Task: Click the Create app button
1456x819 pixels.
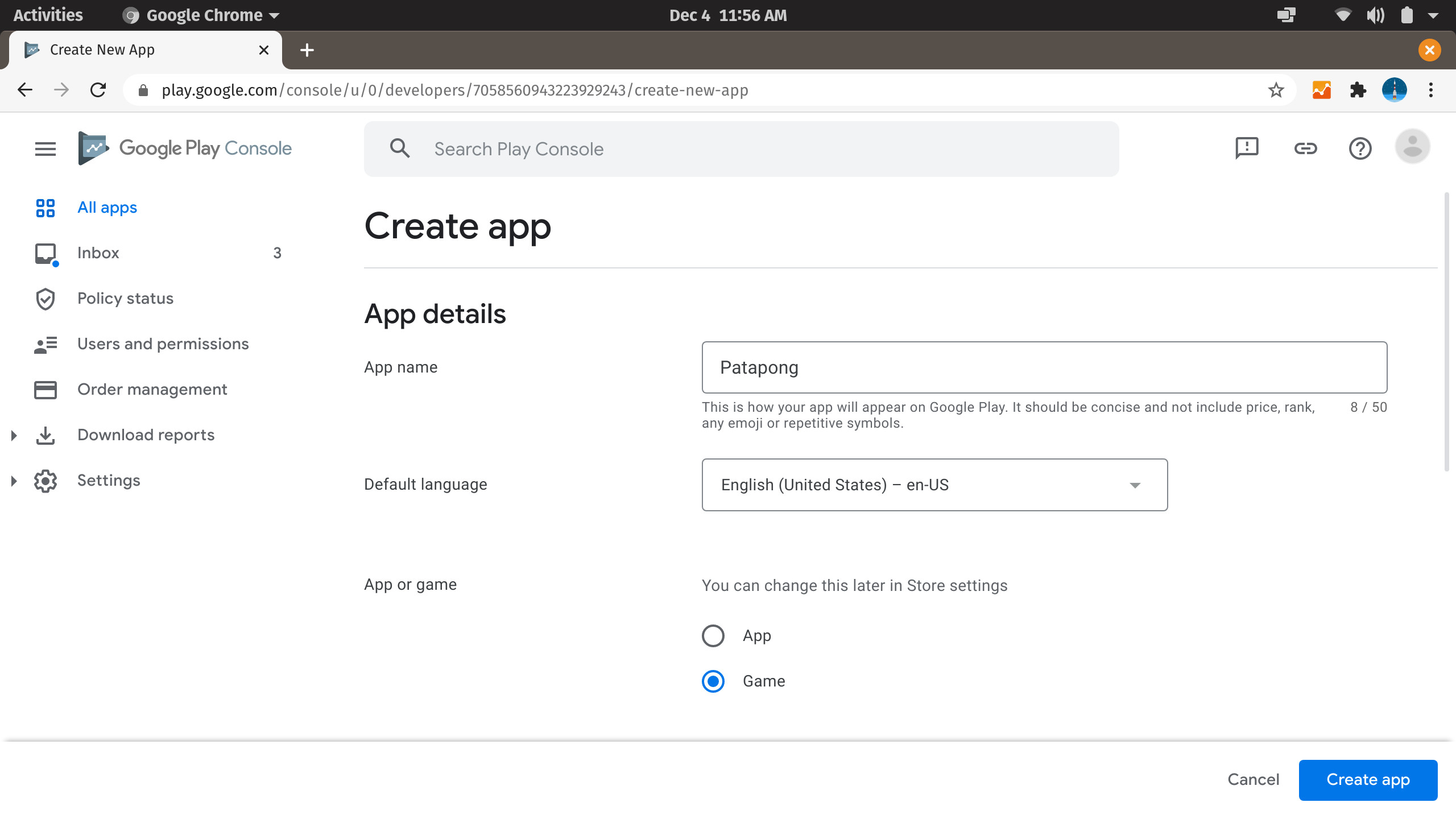Action: 1368,780
